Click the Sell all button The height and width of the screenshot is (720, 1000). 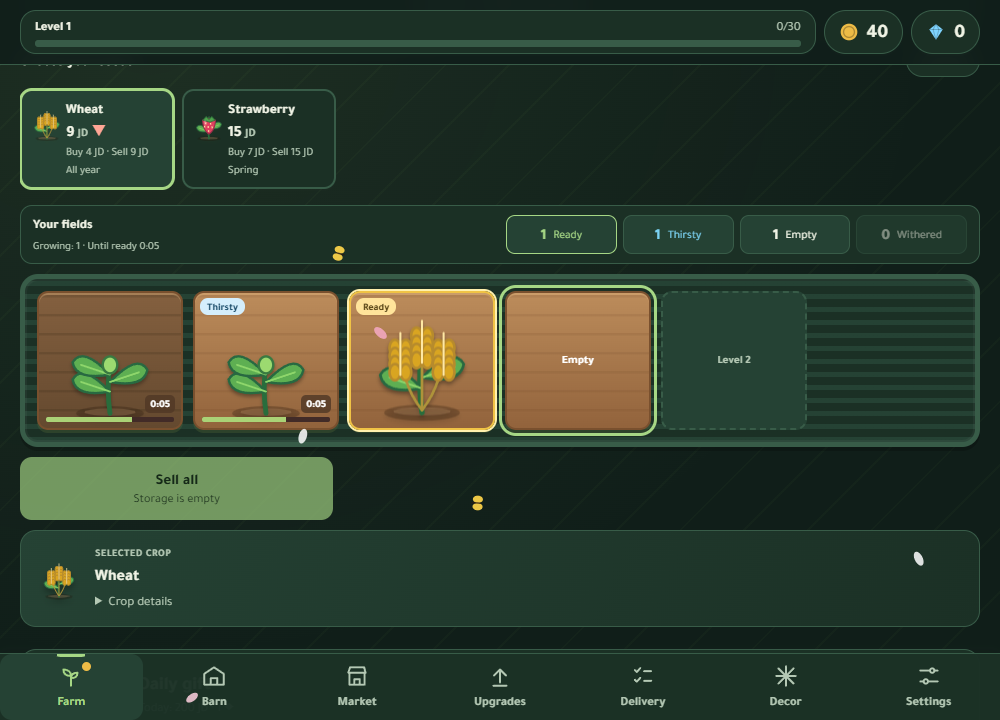pyautogui.click(x=177, y=489)
